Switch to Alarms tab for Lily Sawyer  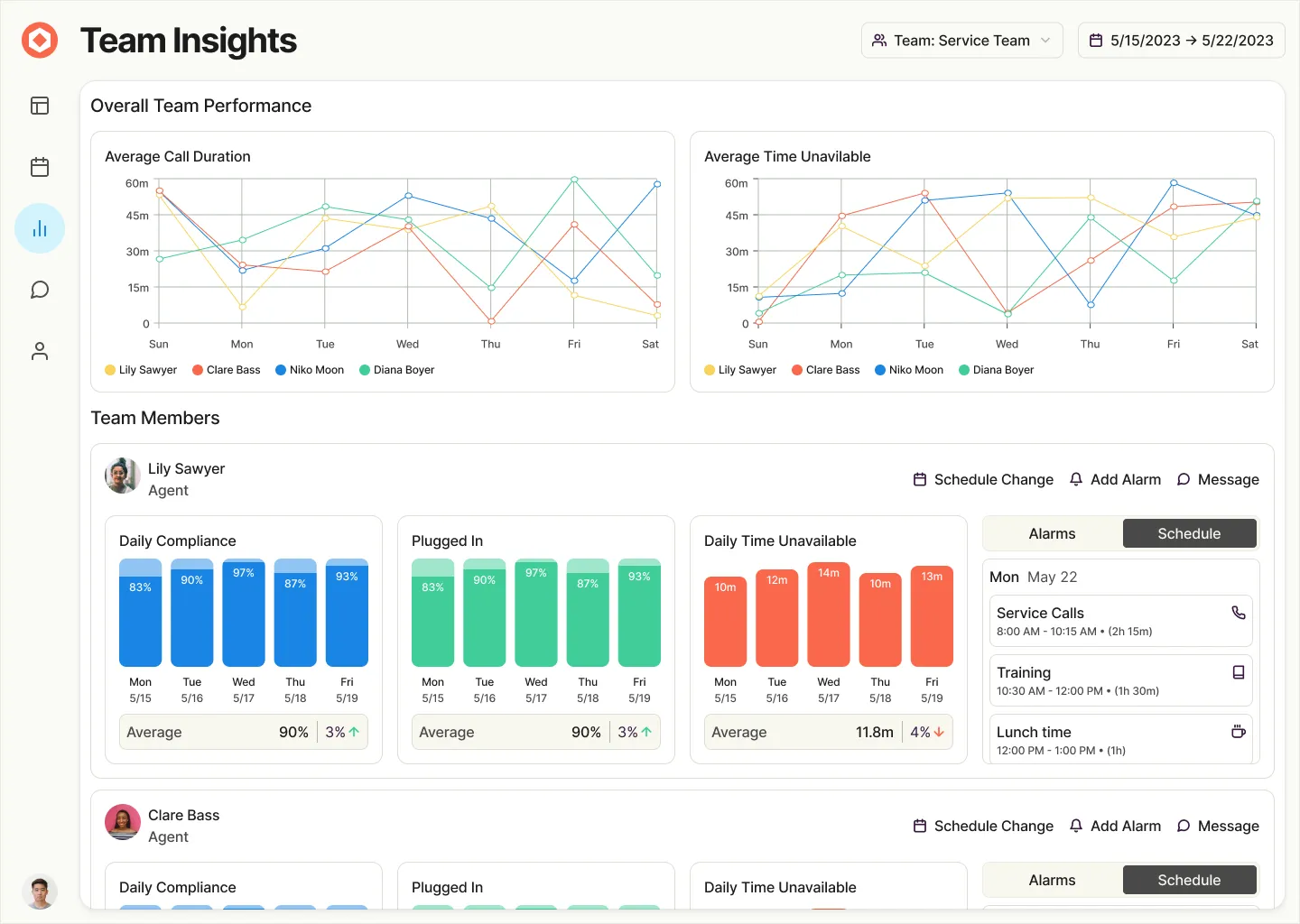click(x=1052, y=533)
